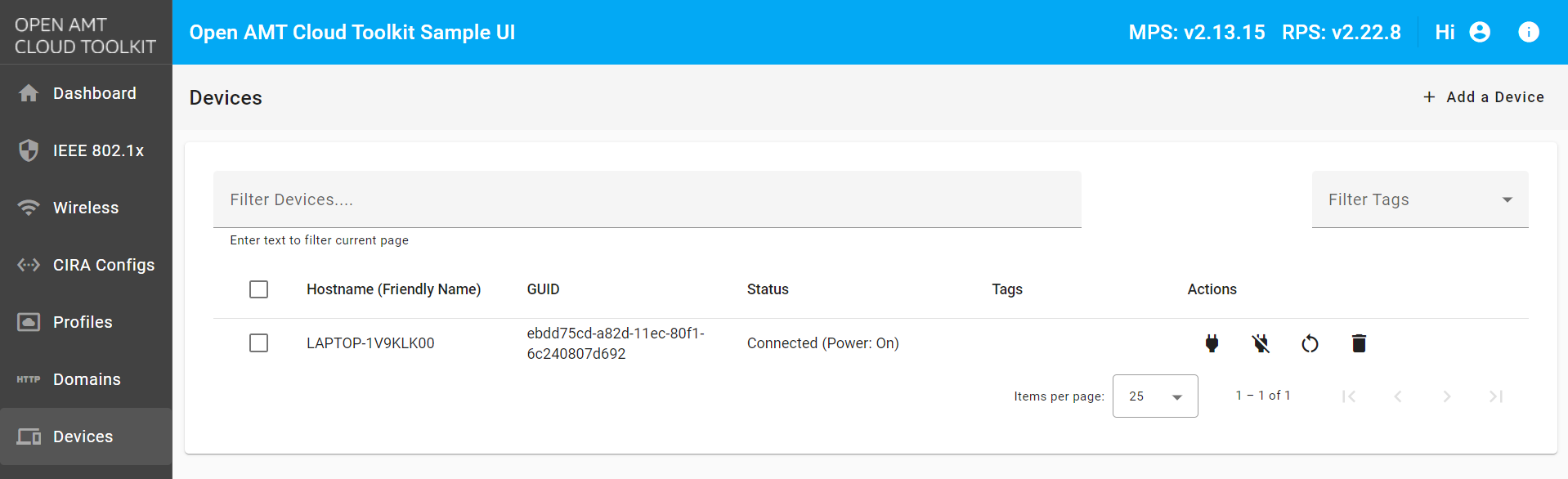The width and height of the screenshot is (1568, 479).
Task: Expand the Filter Tags list with its chevron
Action: (1508, 199)
